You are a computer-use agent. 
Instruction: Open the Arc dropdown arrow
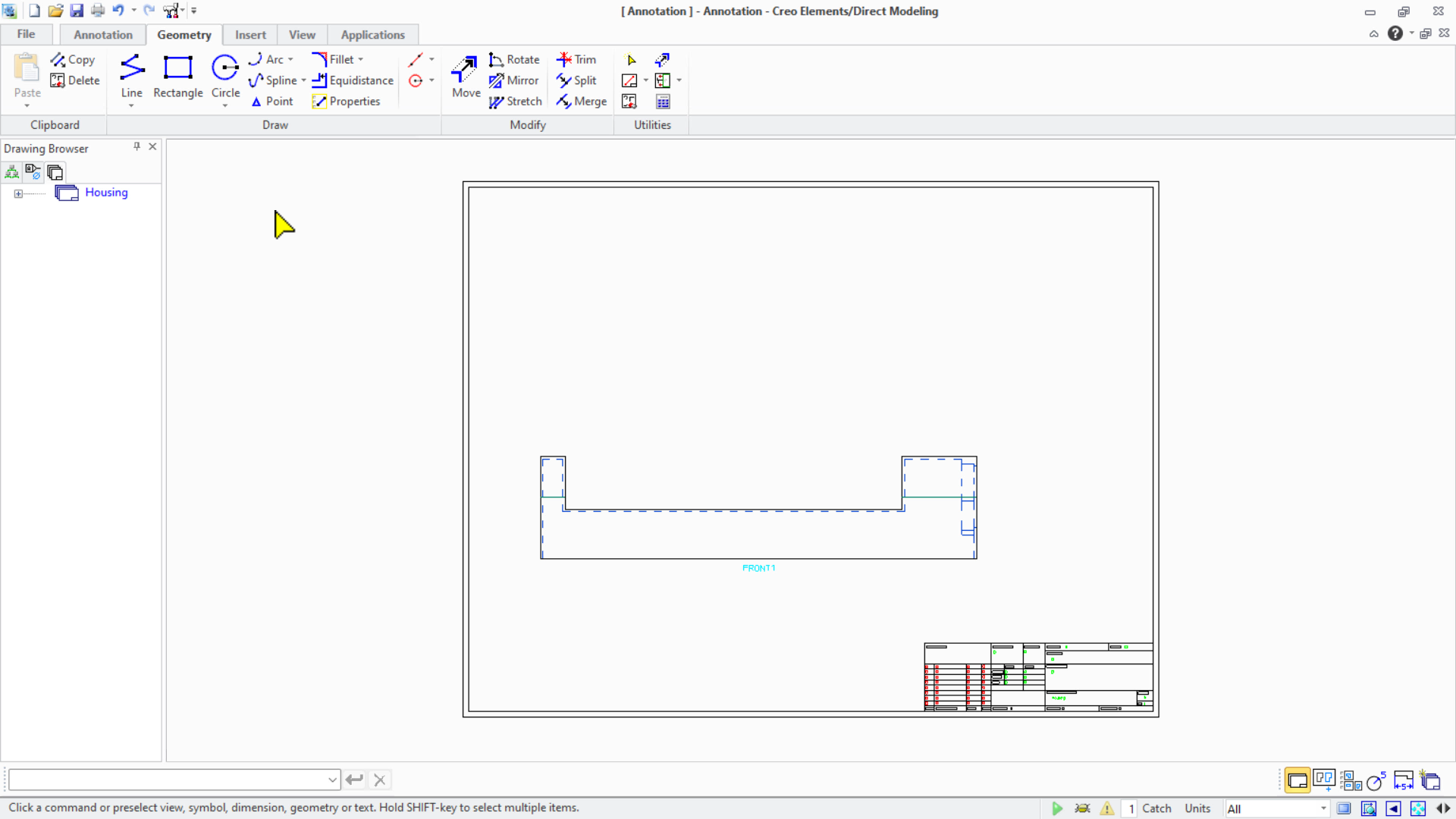point(290,59)
